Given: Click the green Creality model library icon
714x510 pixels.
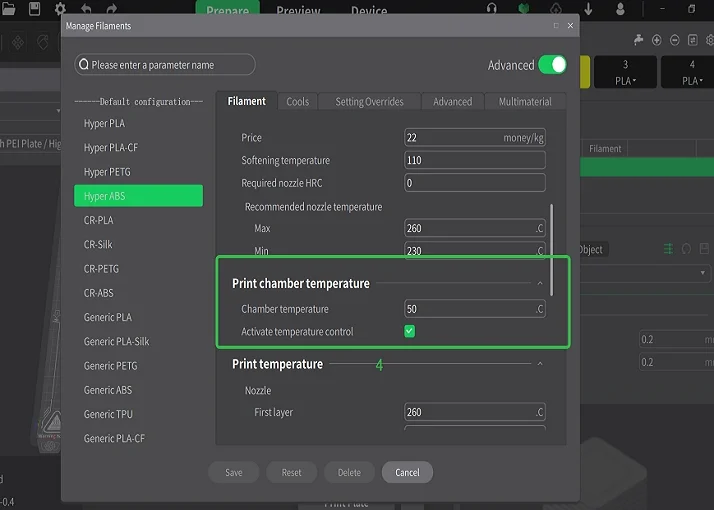Looking at the screenshot, I should pos(524,8).
